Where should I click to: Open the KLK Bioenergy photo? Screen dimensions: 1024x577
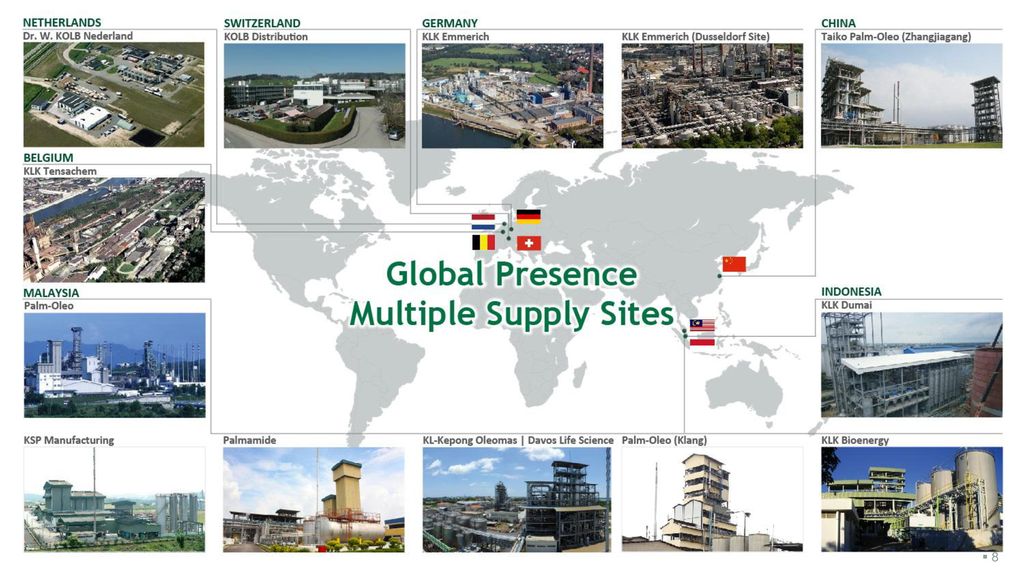click(x=912, y=499)
